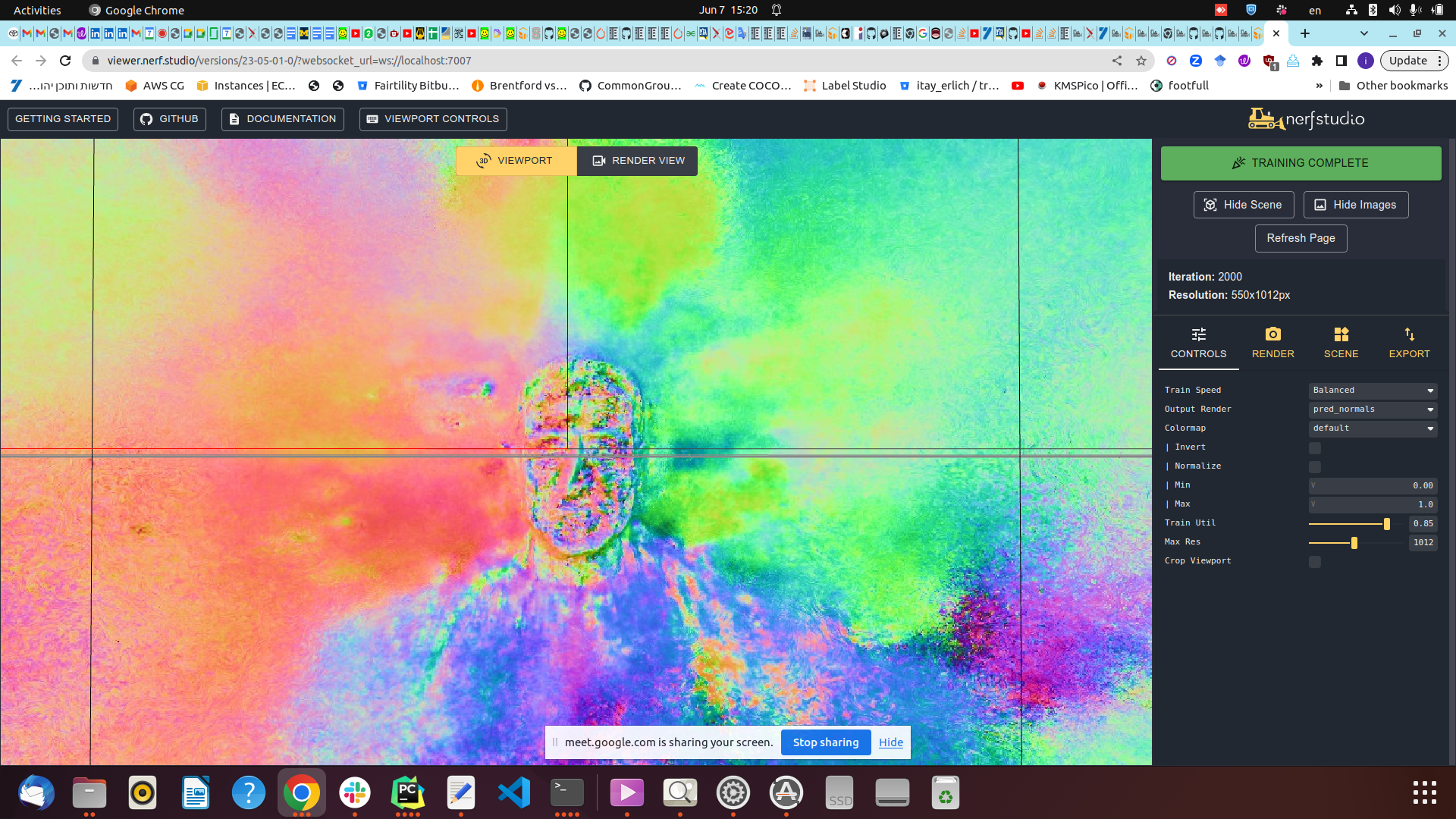The height and width of the screenshot is (819, 1456).
Task: Open the Activities overview
Action: 37,10
